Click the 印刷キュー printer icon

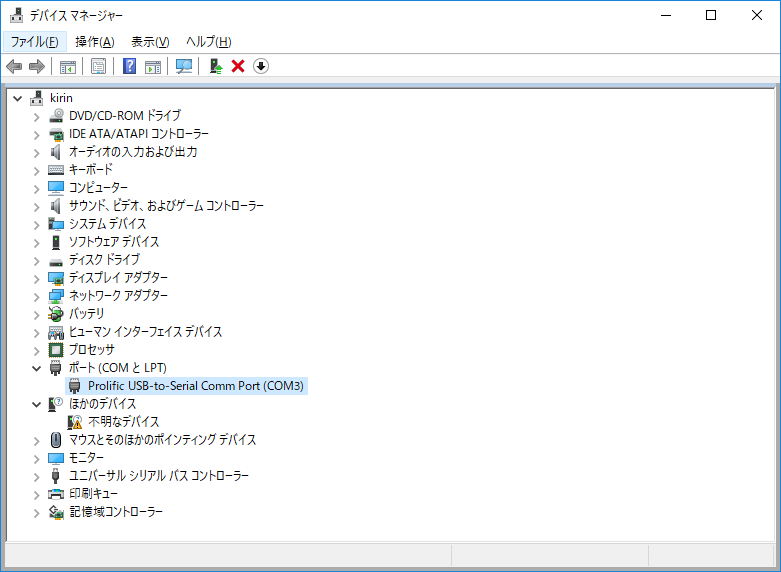pyautogui.click(x=56, y=494)
